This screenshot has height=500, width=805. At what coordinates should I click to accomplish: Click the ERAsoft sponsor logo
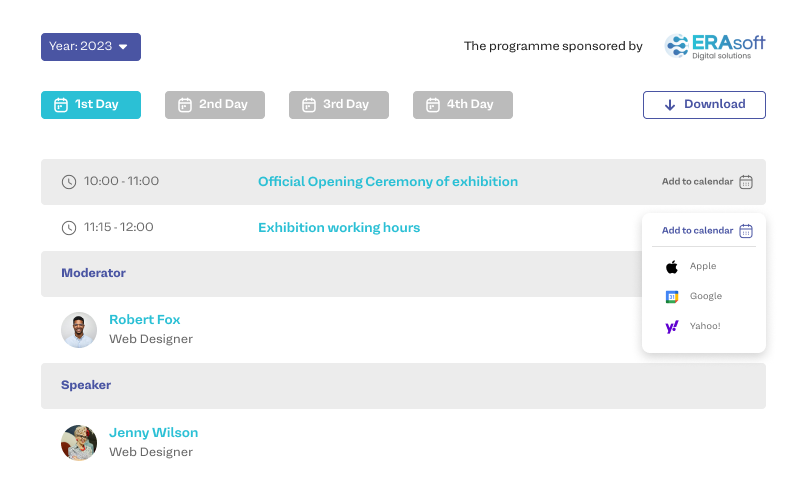click(714, 46)
